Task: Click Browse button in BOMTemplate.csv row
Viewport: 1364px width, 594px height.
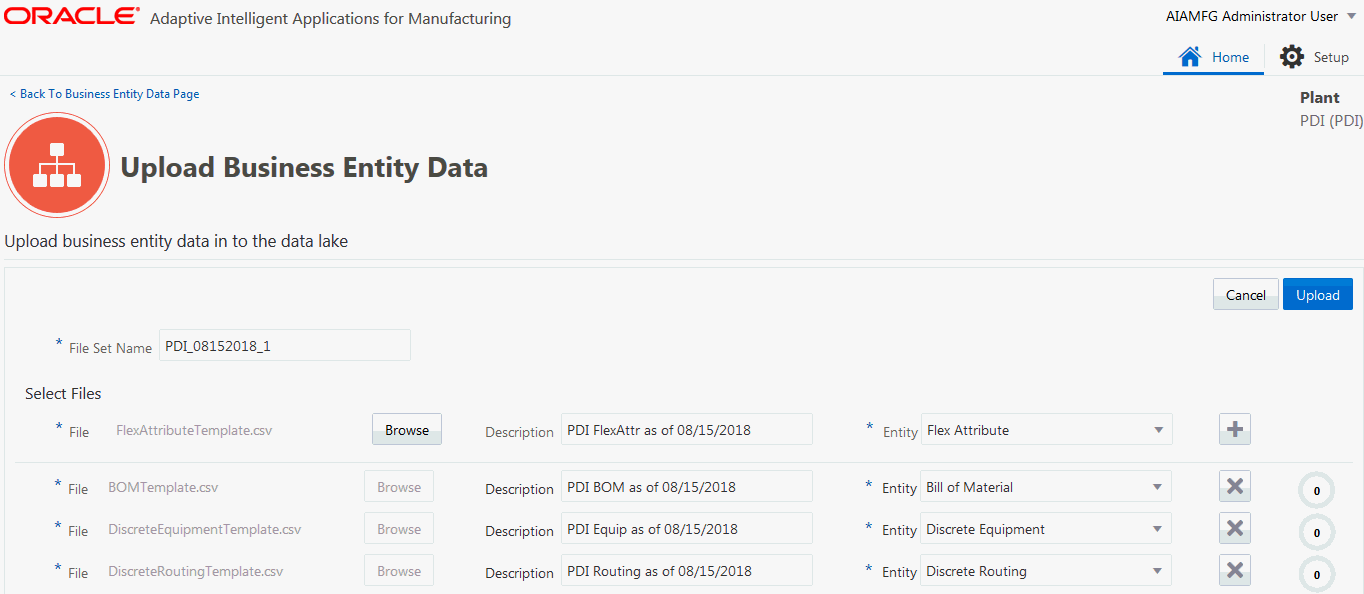Action: click(399, 487)
